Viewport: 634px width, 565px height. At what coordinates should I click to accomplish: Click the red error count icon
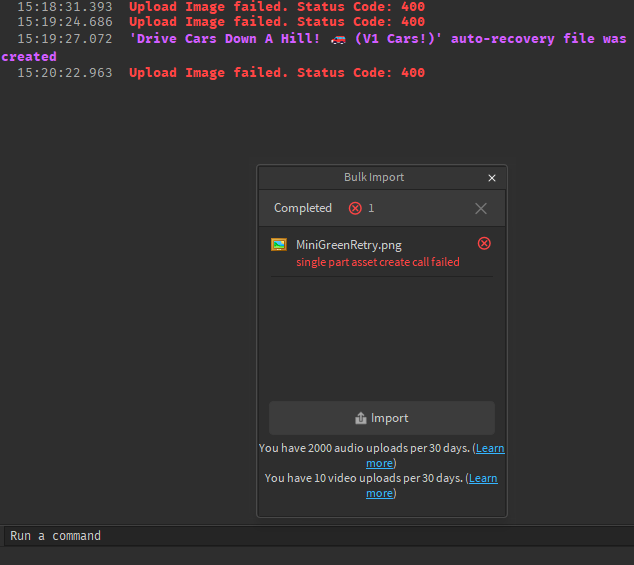click(x=355, y=208)
